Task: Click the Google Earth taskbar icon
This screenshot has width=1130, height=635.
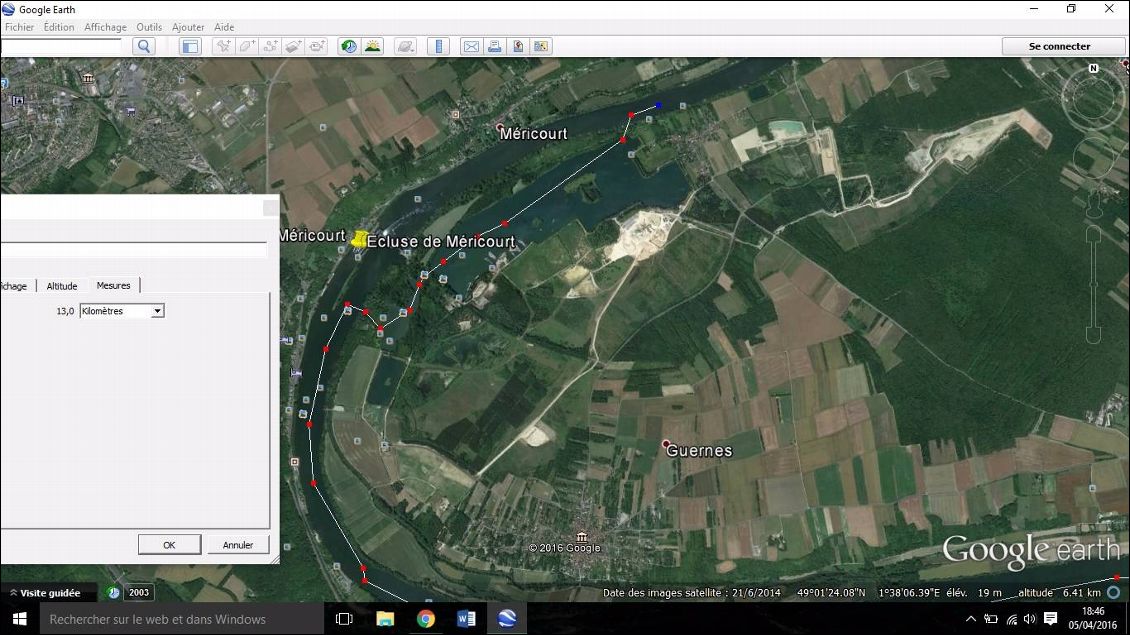Action: coord(507,619)
